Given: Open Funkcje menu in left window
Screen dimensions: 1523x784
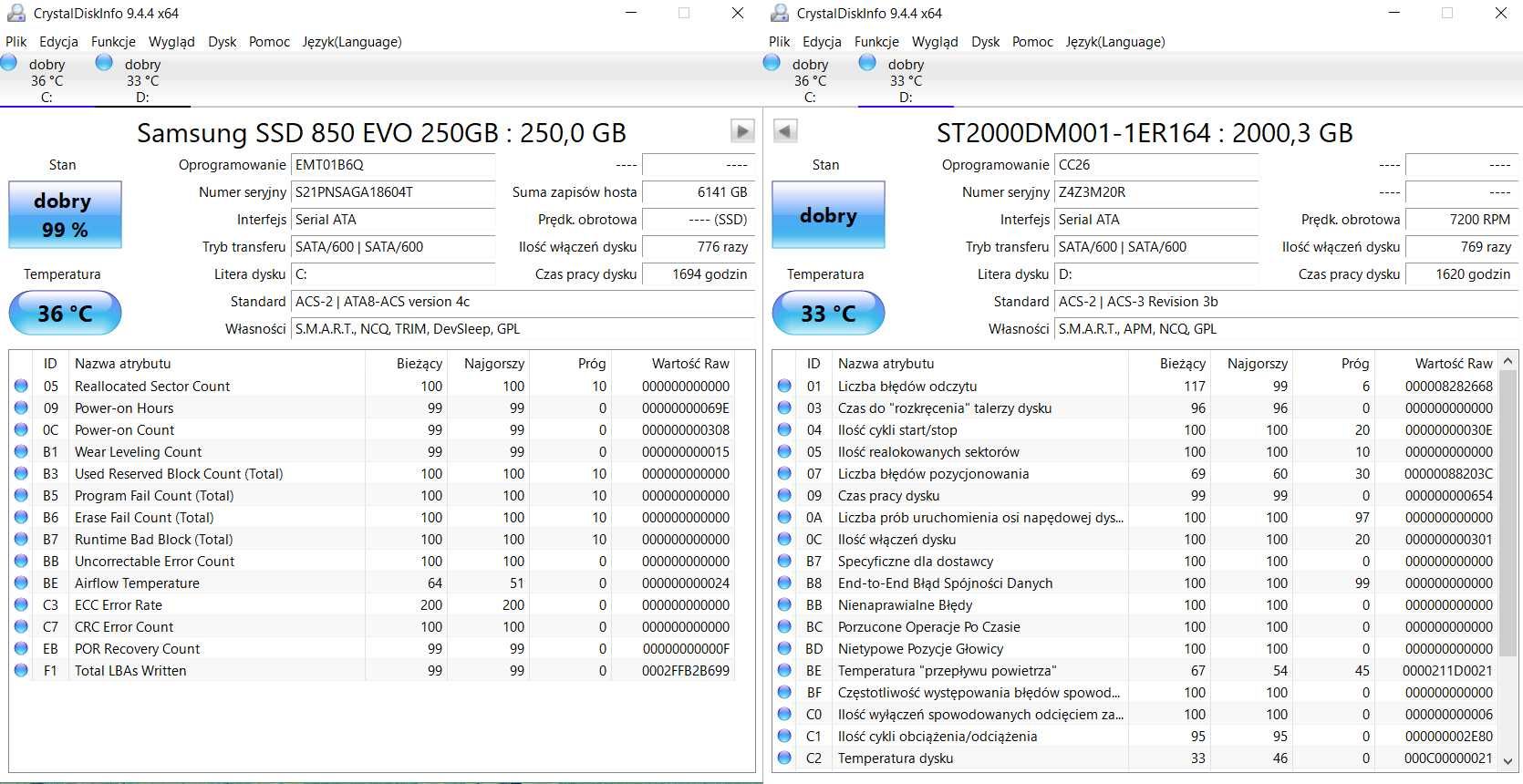Looking at the screenshot, I should (113, 42).
